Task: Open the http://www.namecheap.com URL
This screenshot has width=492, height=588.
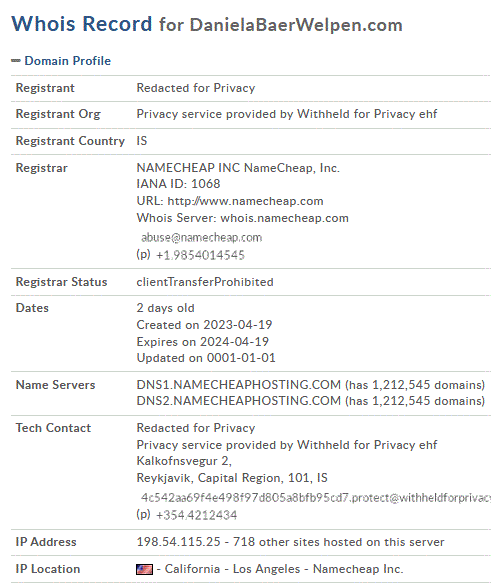Action: click(x=245, y=201)
